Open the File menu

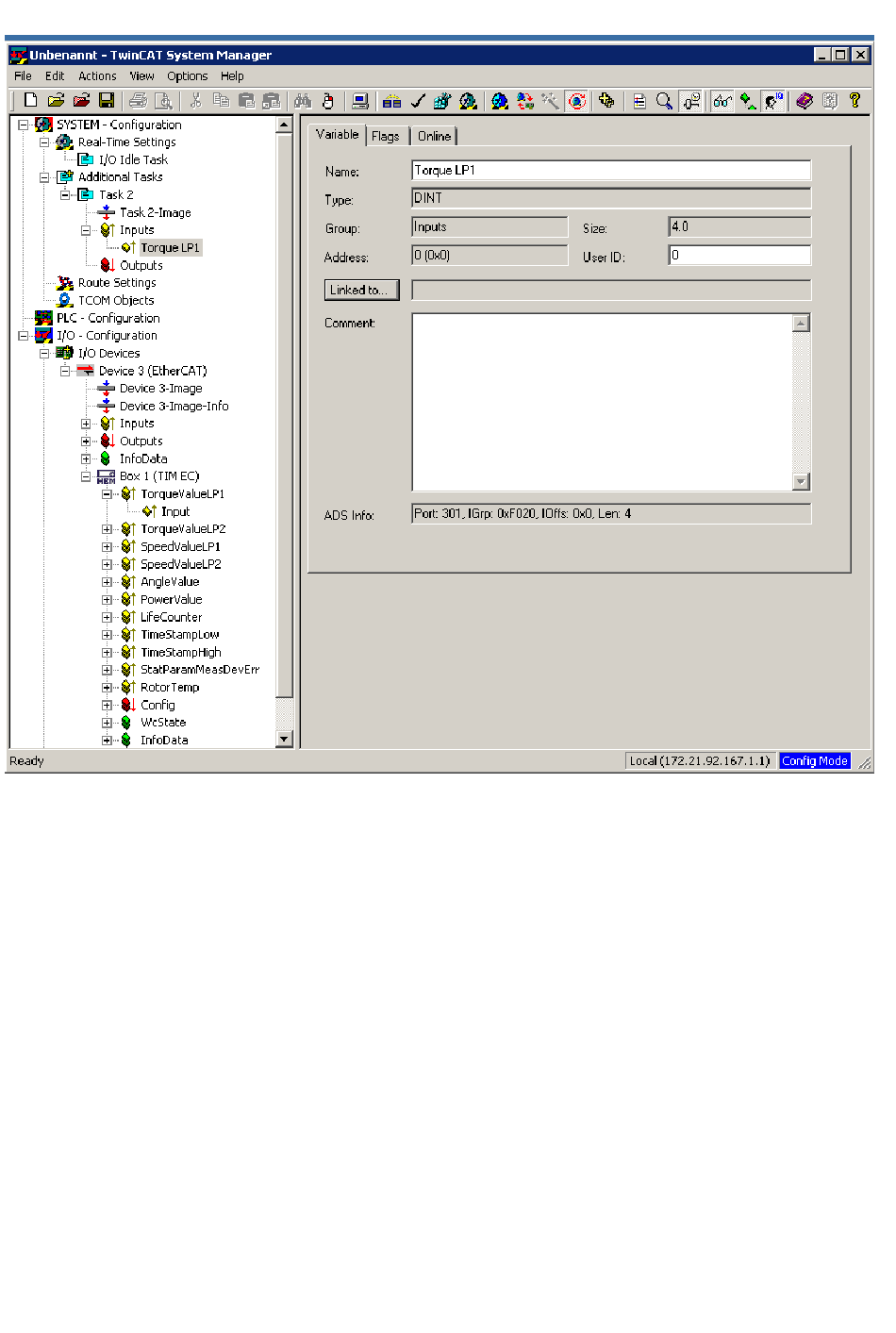click(x=23, y=76)
